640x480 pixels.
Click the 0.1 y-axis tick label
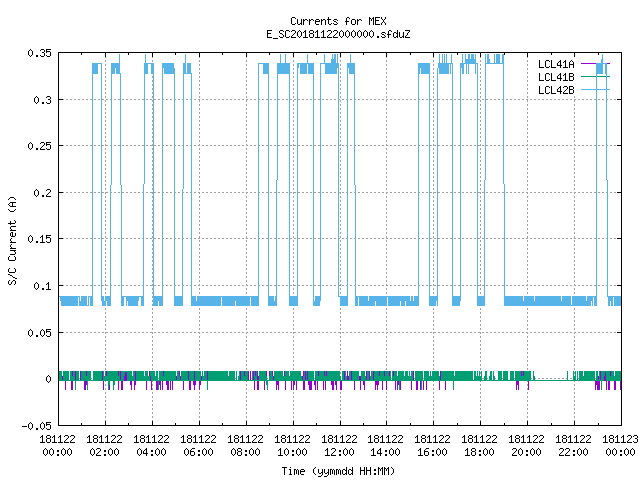tap(43, 286)
